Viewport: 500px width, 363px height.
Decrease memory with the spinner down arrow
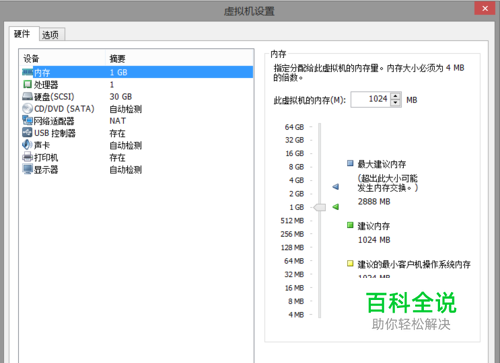396,103
